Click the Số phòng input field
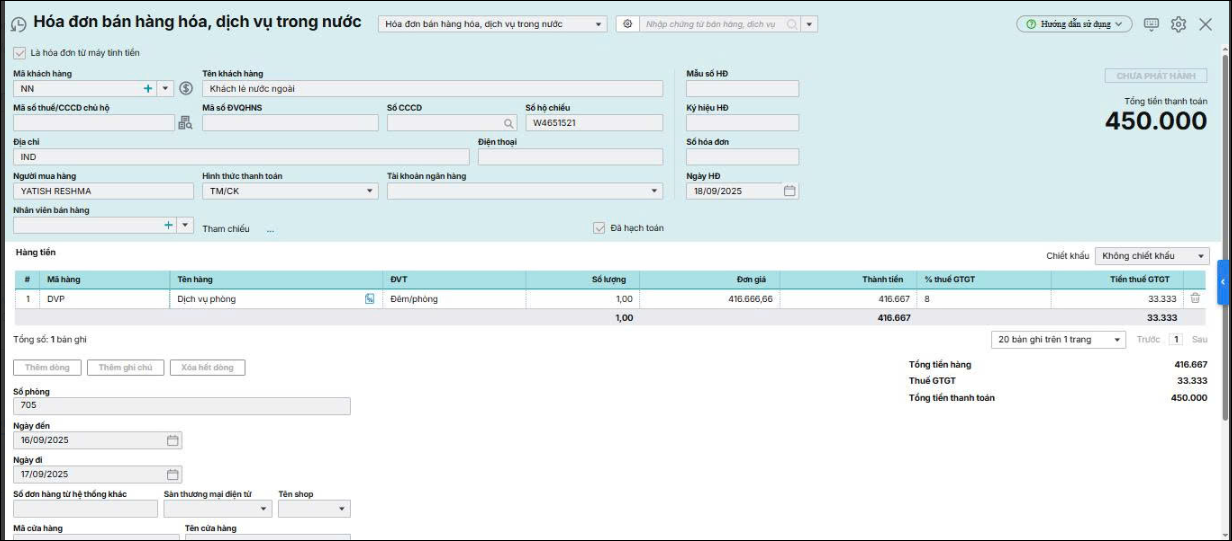 pos(181,406)
